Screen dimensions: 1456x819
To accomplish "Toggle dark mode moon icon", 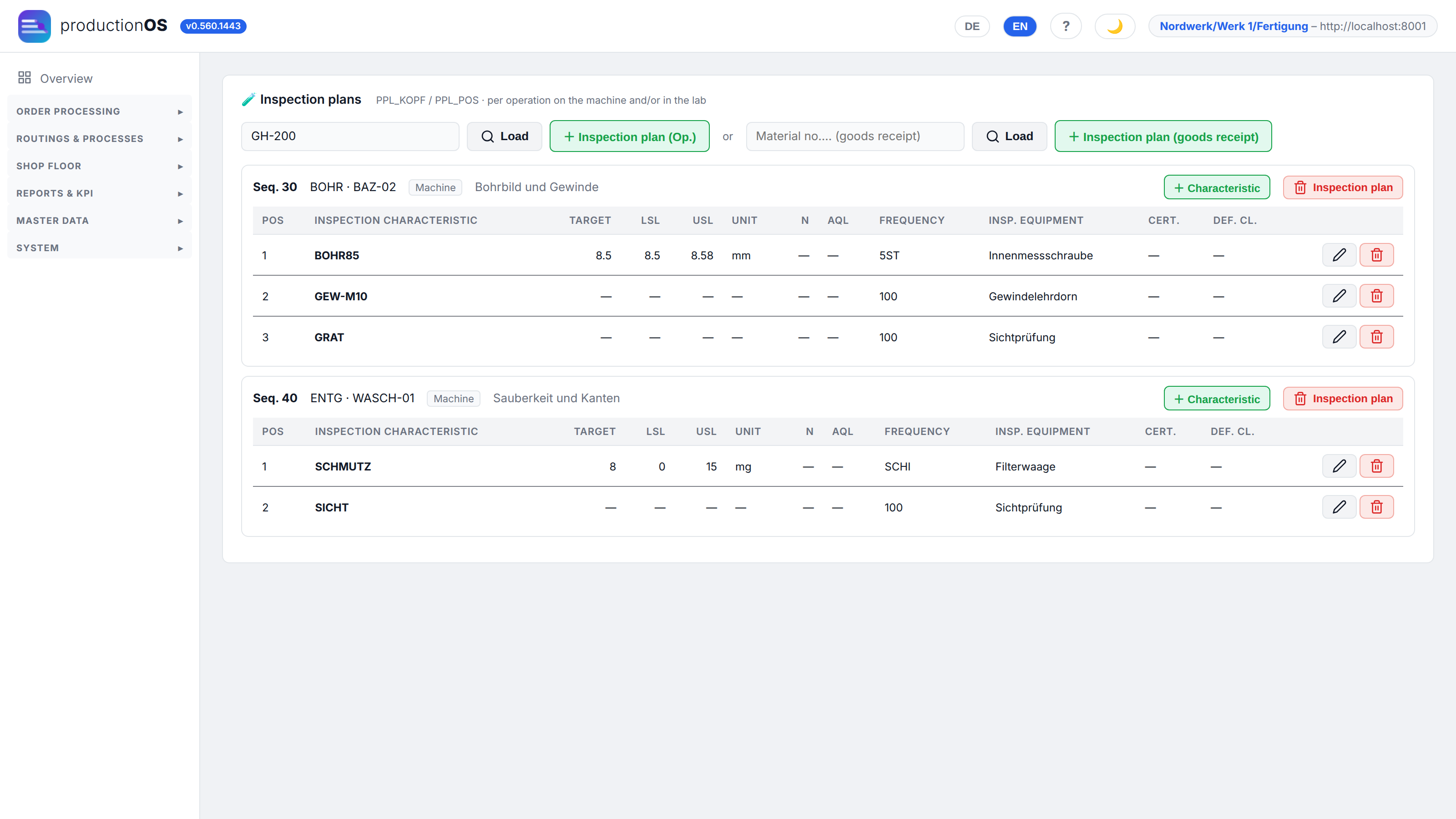I will tap(1115, 26).
